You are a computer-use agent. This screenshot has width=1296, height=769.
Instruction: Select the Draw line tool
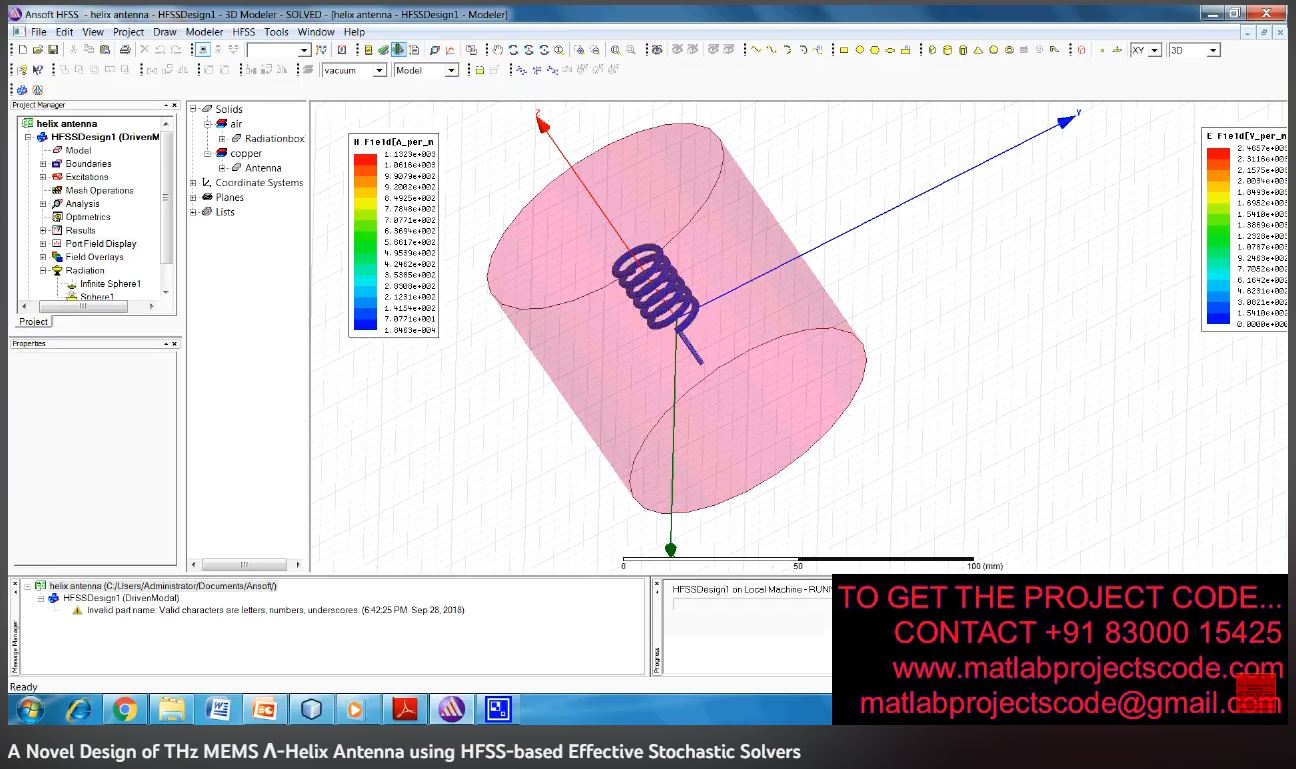[757, 50]
